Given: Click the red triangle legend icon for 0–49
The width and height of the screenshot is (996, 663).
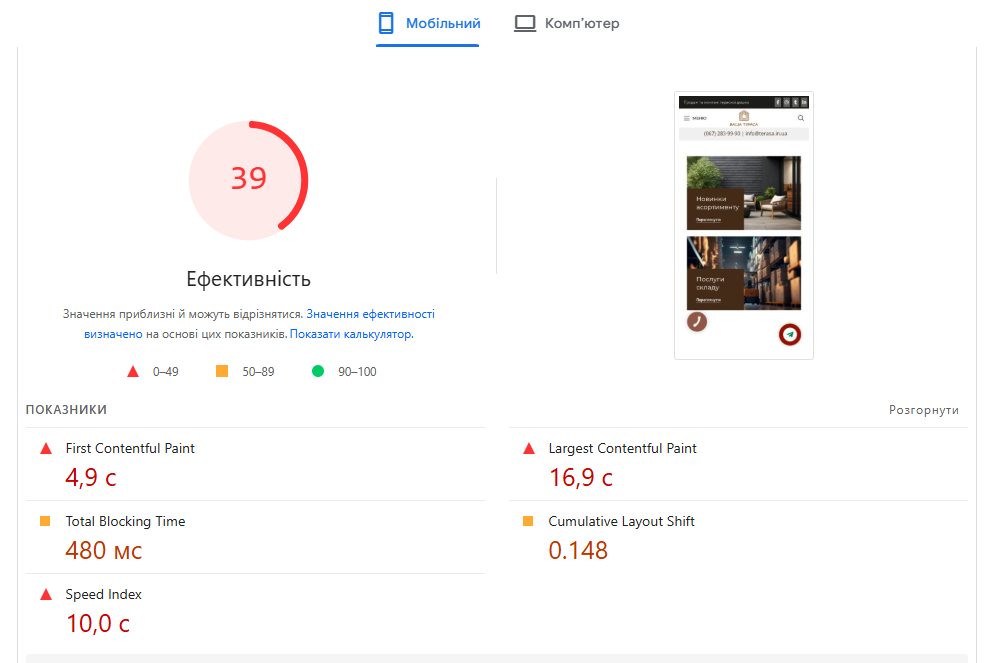Looking at the screenshot, I should coord(133,372).
